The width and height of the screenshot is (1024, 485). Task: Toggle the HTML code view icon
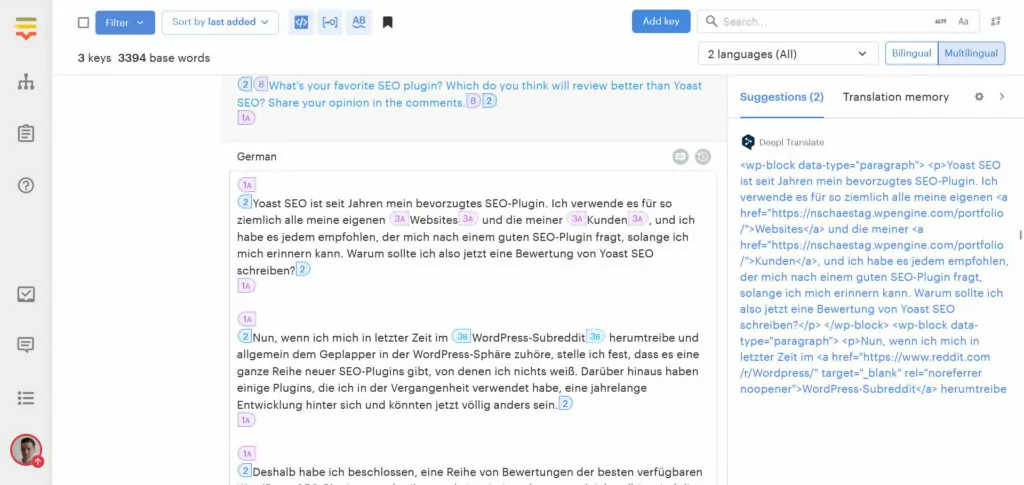click(301, 22)
